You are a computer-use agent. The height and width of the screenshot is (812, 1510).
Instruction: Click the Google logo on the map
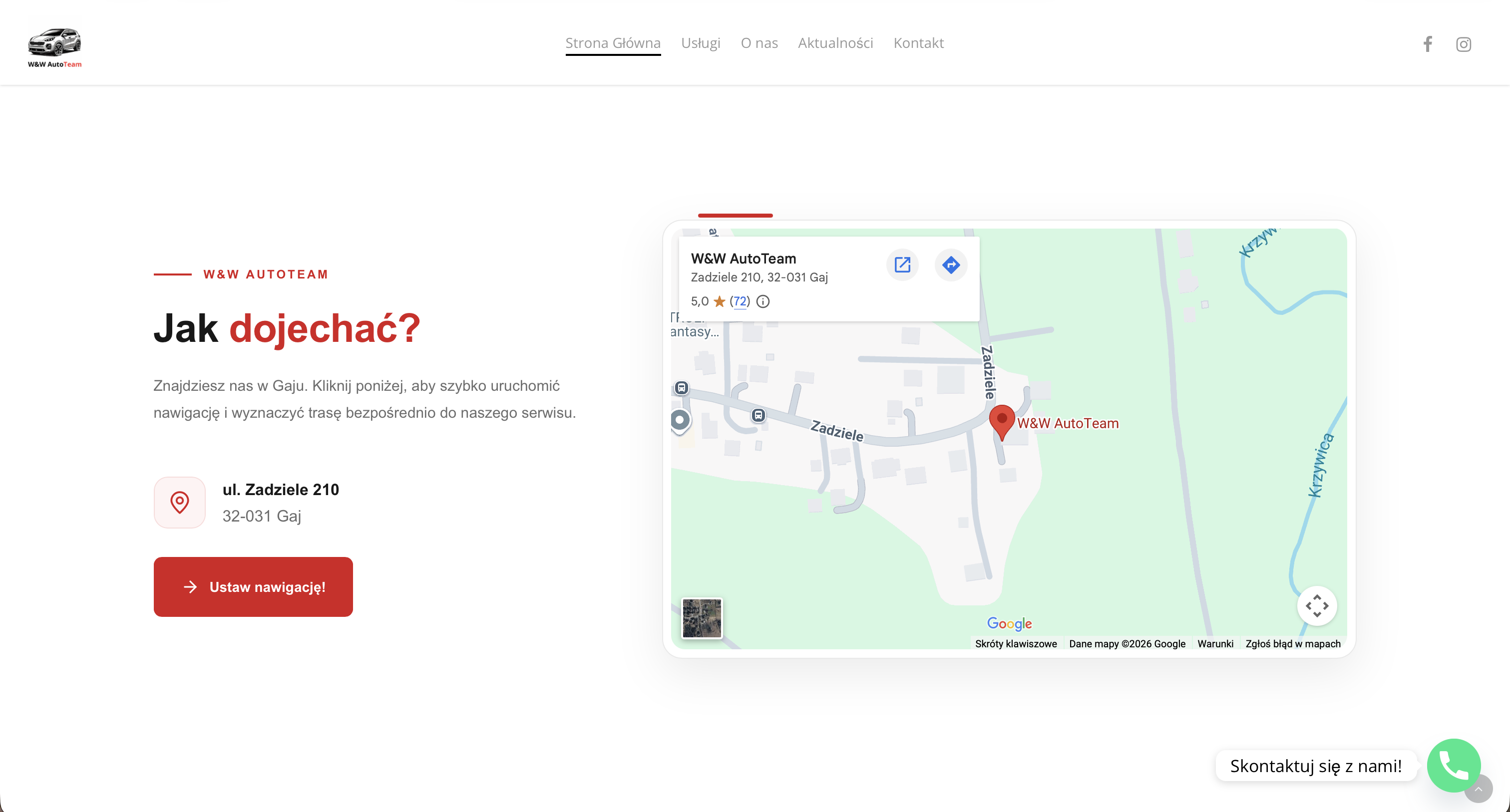(x=1009, y=623)
